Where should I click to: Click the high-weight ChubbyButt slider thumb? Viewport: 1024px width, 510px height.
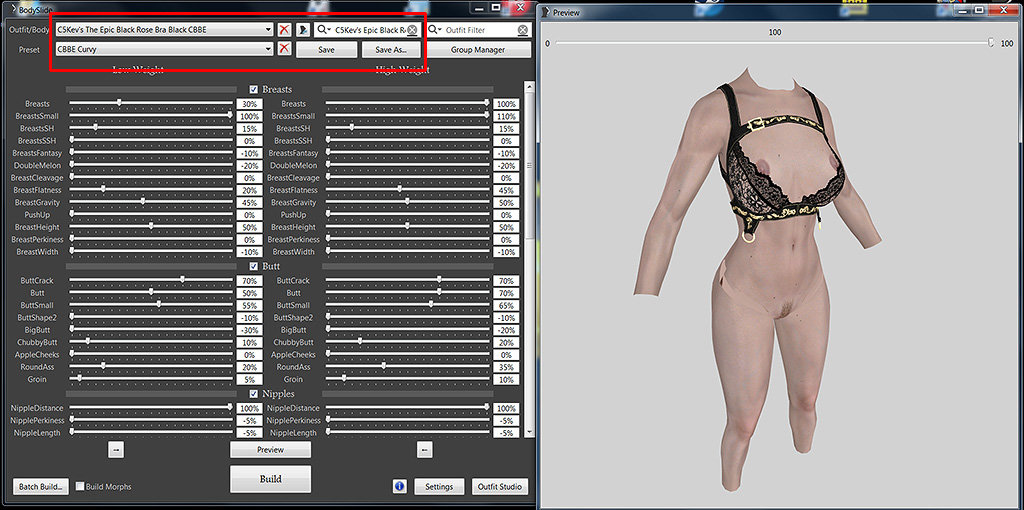(x=360, y=341)
